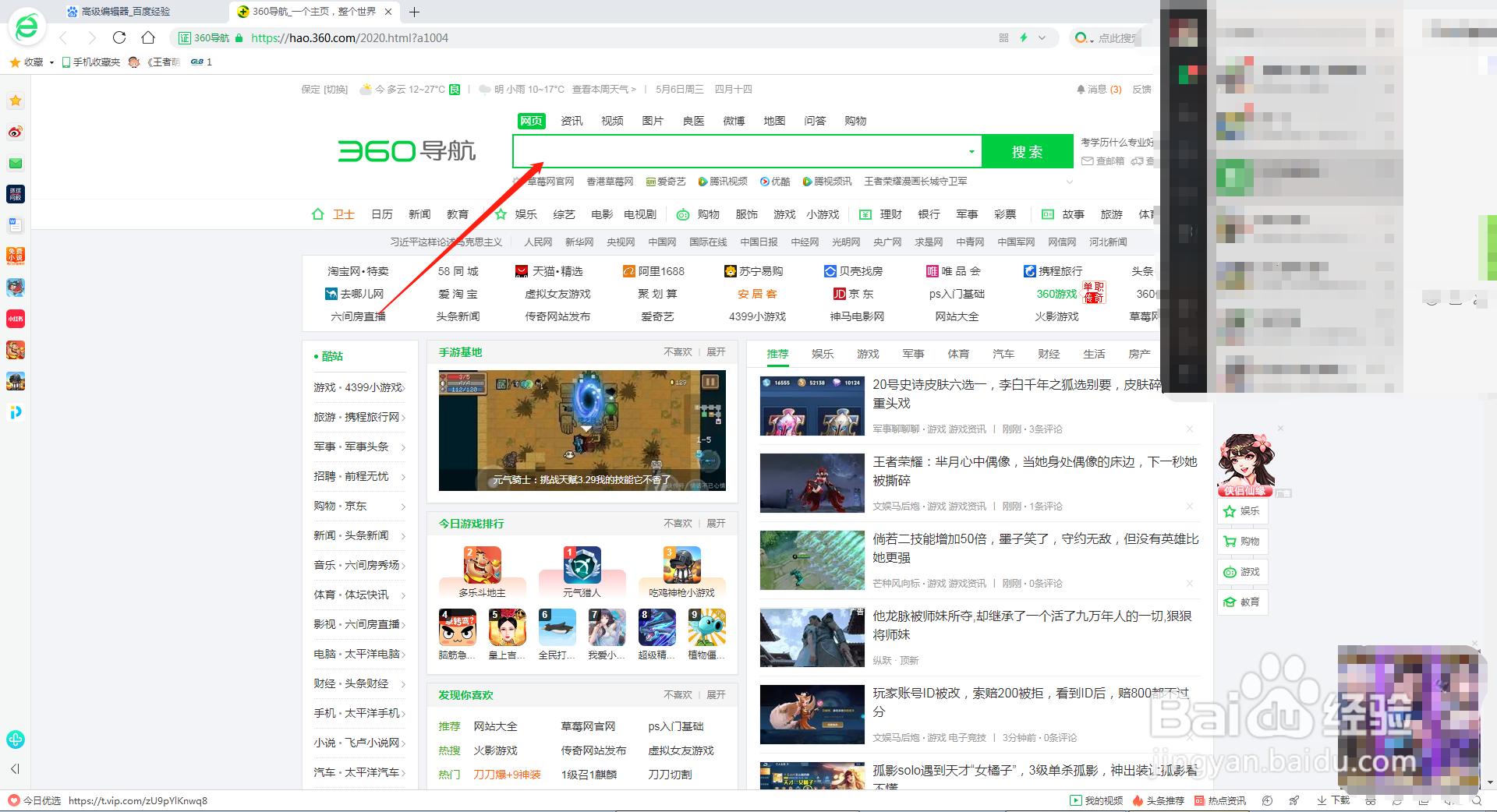Open the 收藏 favorites star
1497x812 pixels.
15,62
